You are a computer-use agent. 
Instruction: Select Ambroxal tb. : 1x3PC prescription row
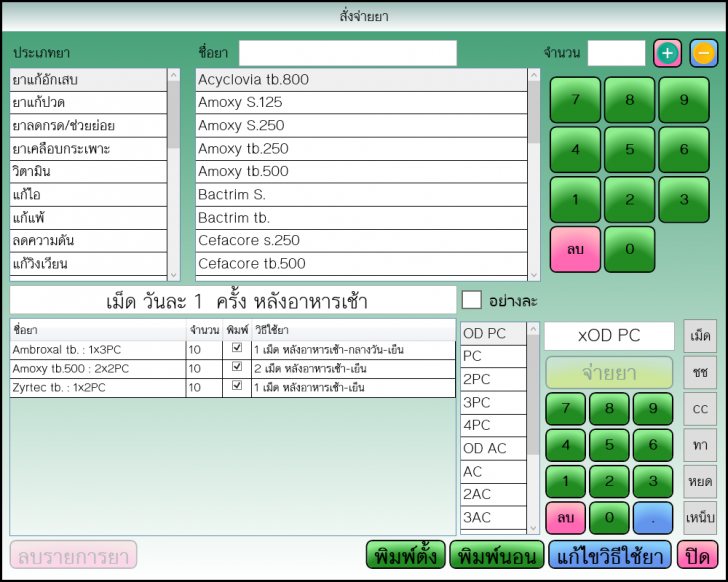(x=233, y=350)
